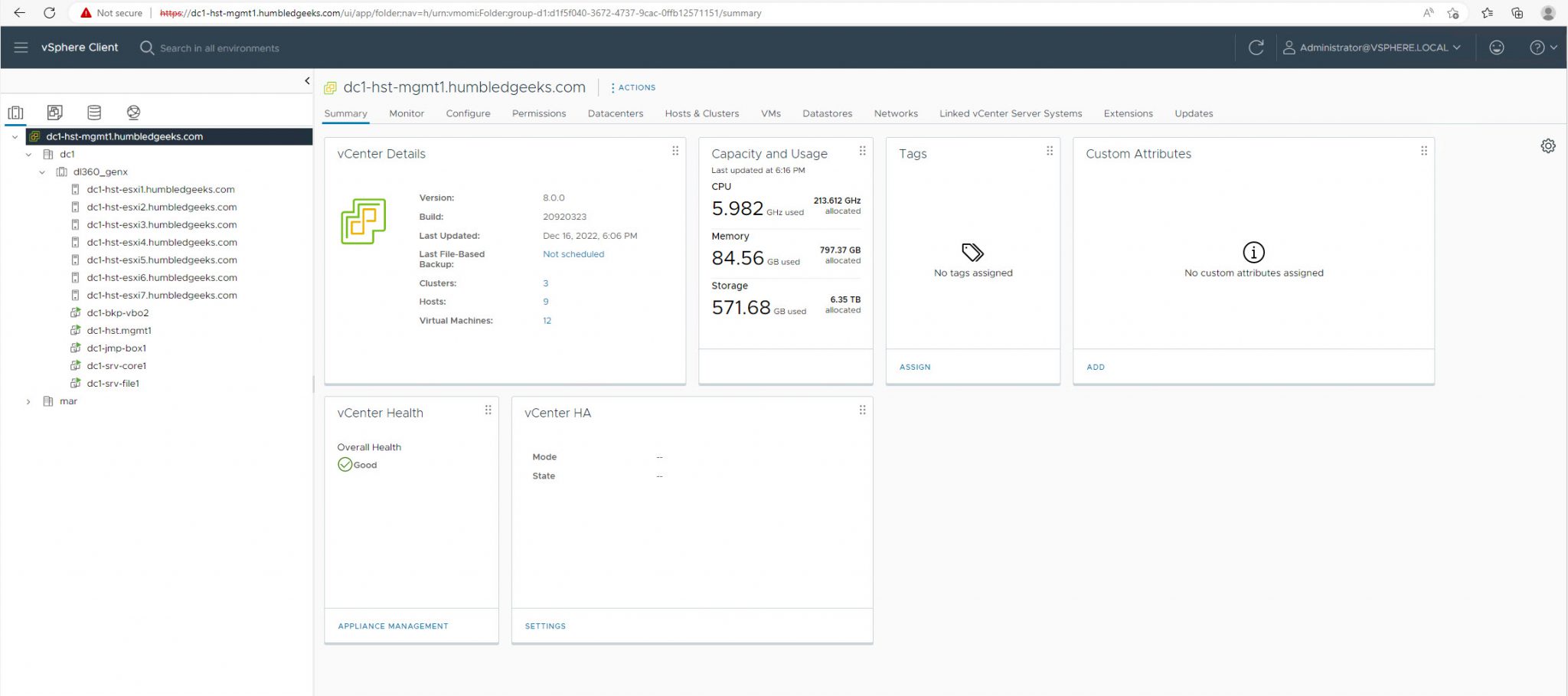Screen dimensions: 1568x696
Task: Click the vSphere Client hamburger menu
Action: pyautogui.click(x=21, y=47)
